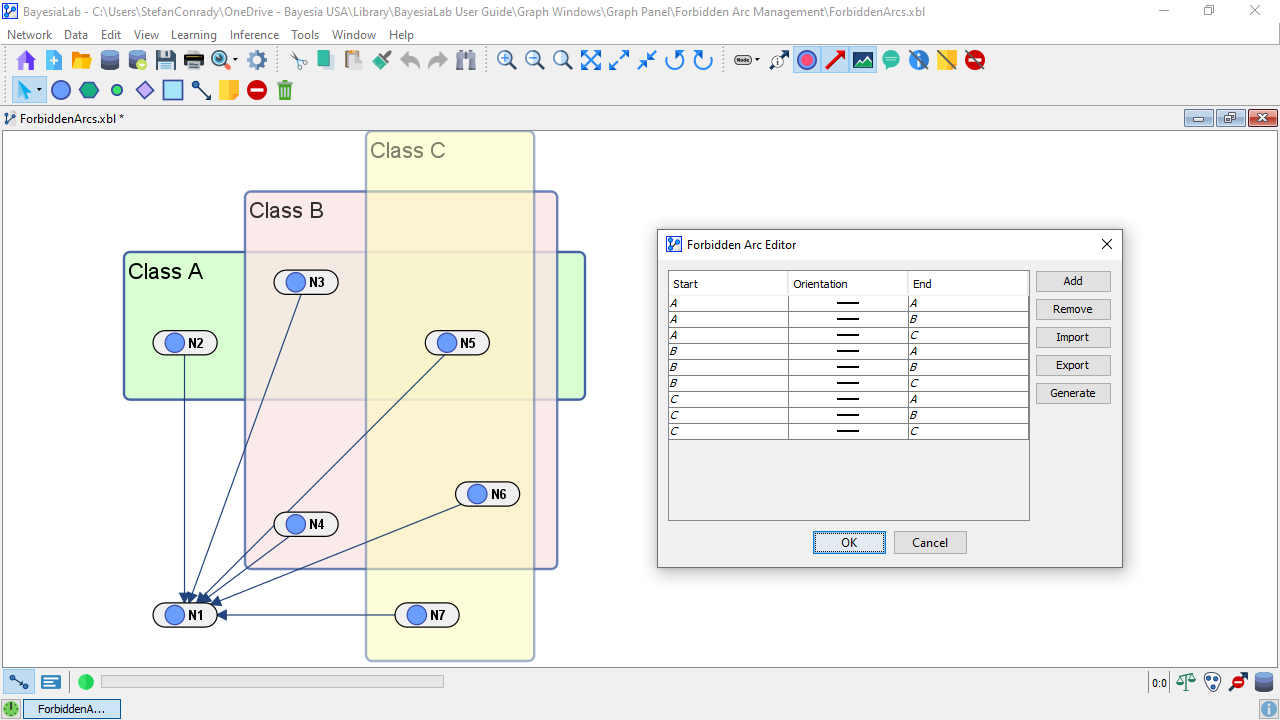This screenshot has width=1280, height=720.
Task: Click the scissors Cut icon
Action: click(x=298, y=60)
